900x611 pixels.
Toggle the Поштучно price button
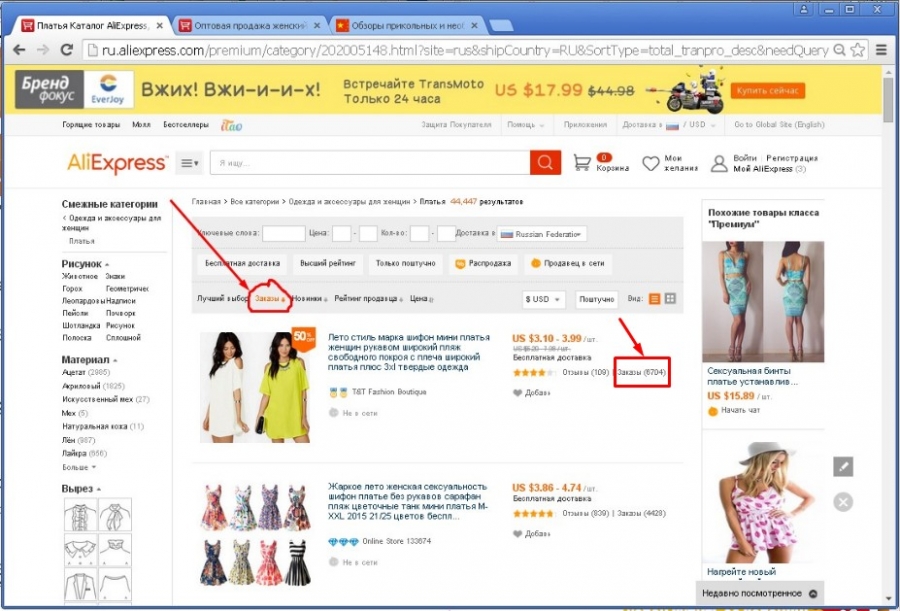click(x=597, y=299)
